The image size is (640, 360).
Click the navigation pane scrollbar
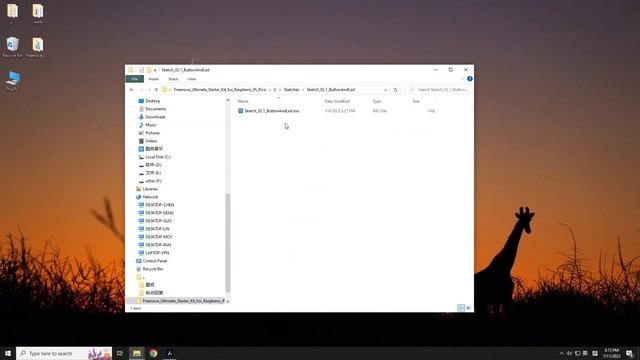click(228, 242)
